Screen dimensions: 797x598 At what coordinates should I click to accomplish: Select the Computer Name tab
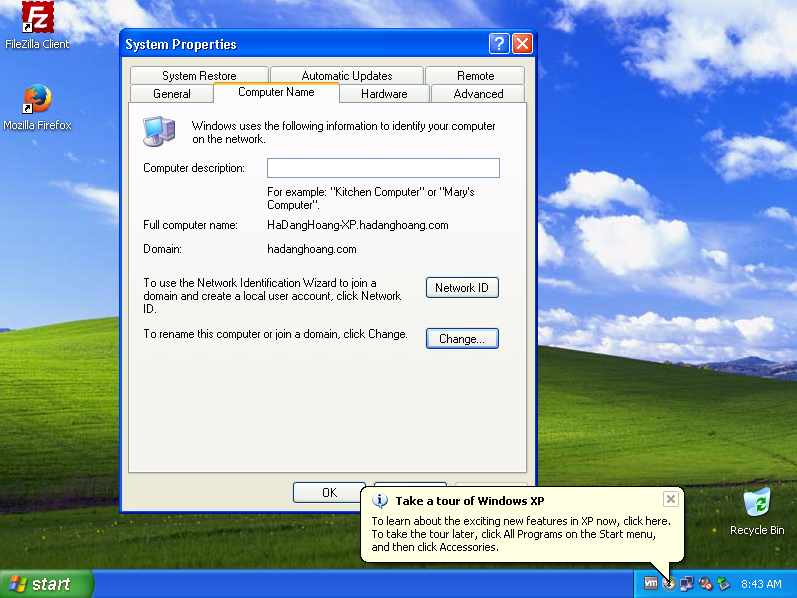(x=276, y=92)
